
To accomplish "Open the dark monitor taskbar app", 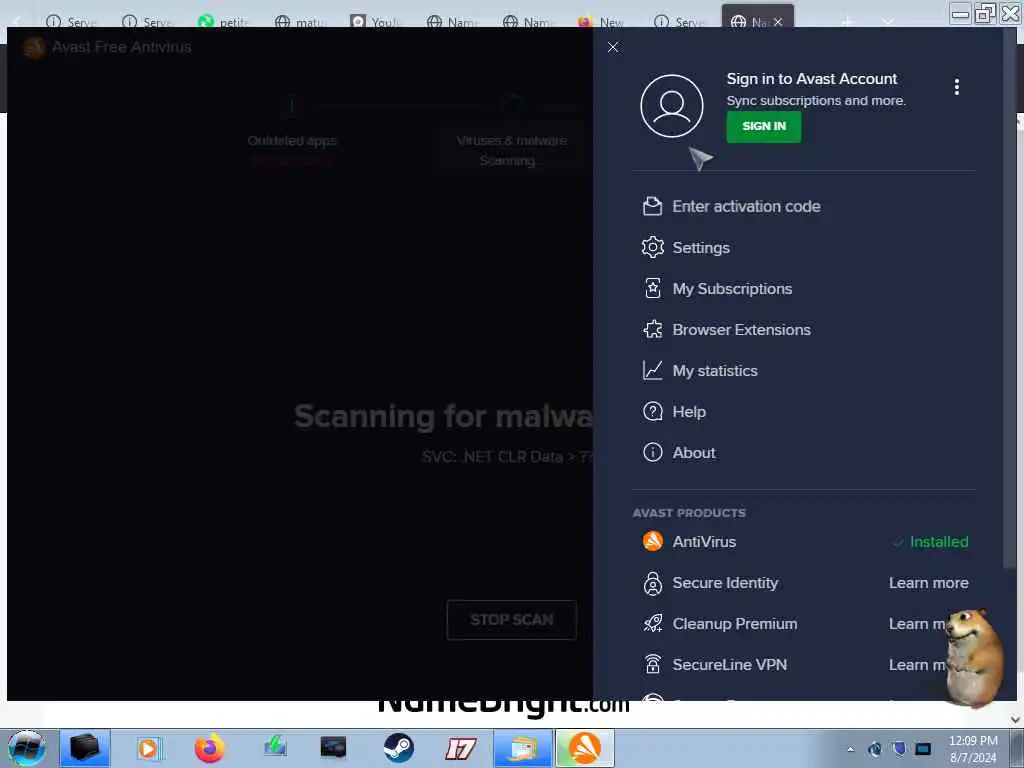I will click(333, 748).
